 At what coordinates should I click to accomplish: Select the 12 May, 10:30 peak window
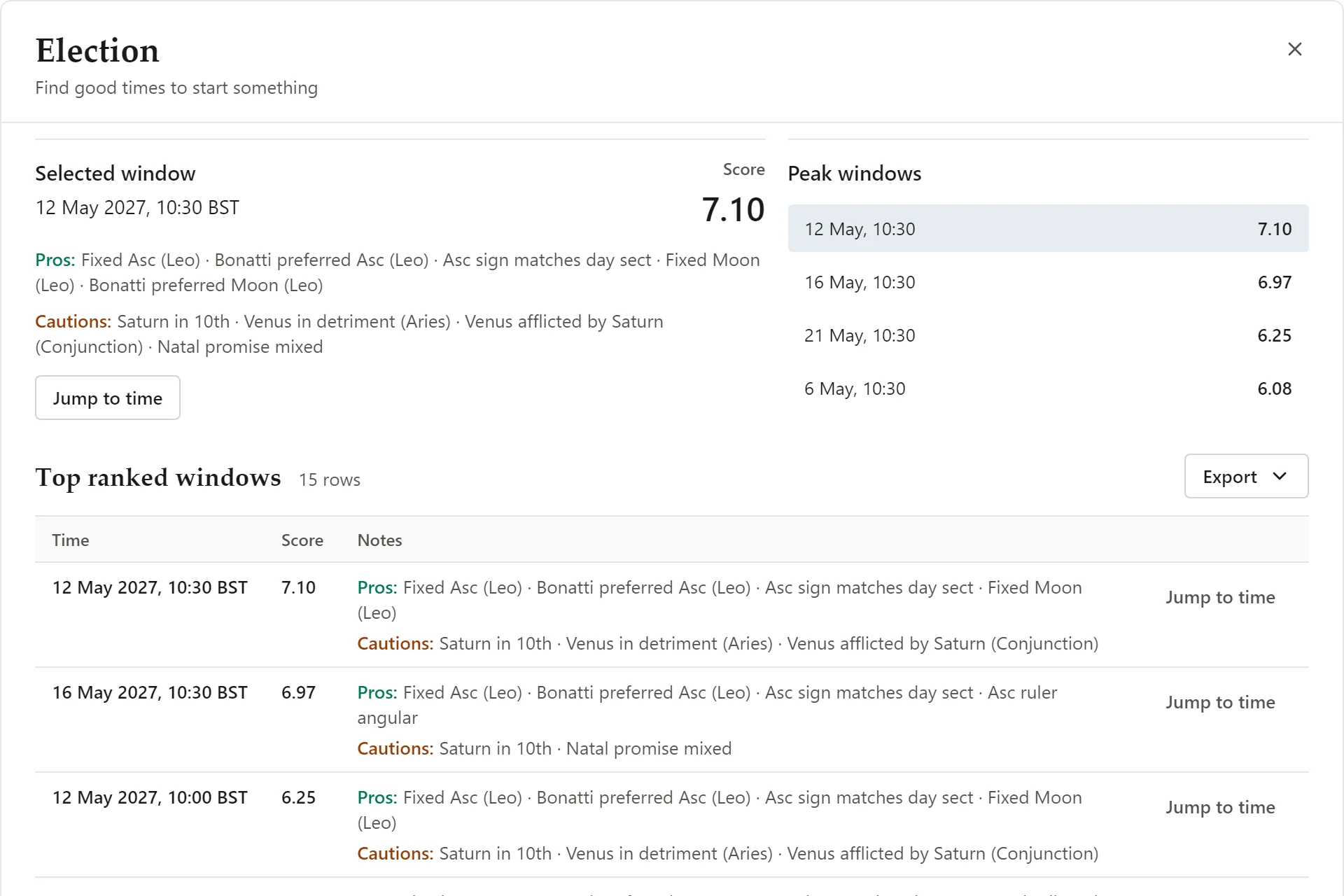click(1048, 228)
